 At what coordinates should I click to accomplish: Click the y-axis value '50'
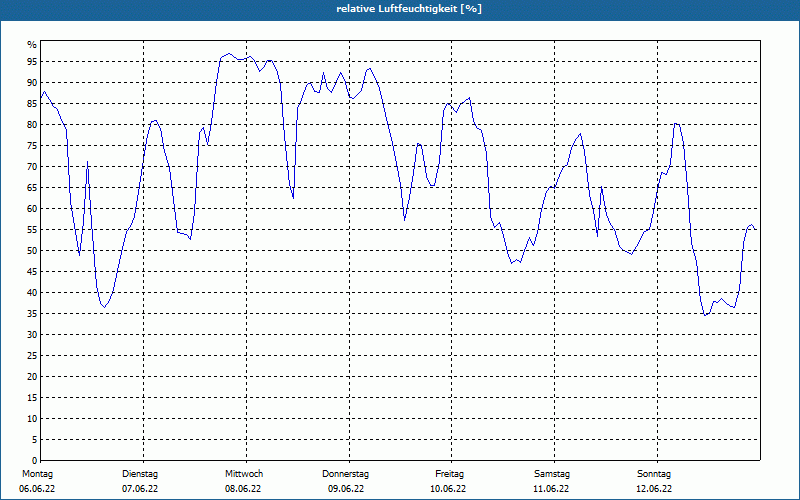click(x=32, y=251)
